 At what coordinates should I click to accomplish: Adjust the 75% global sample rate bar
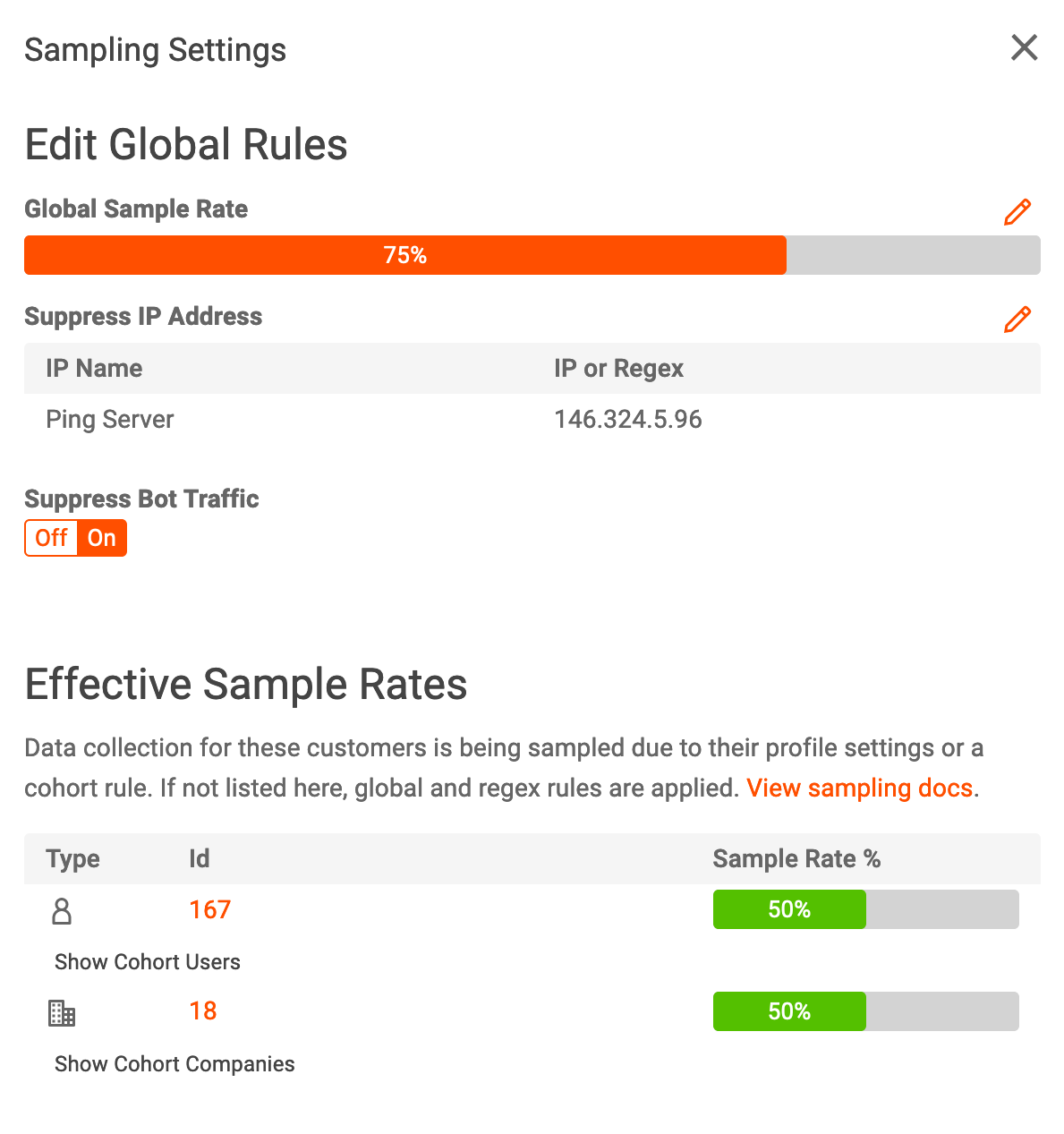(404, 255)
